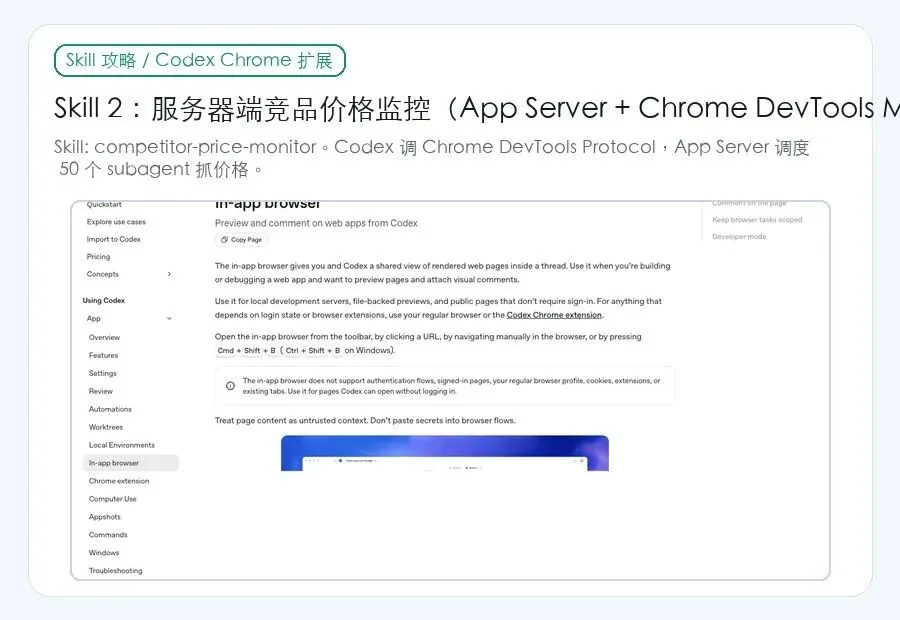900x620 pixels.
Task: Open the Overview page in sidebar
Action: click(x=104, y=338)
